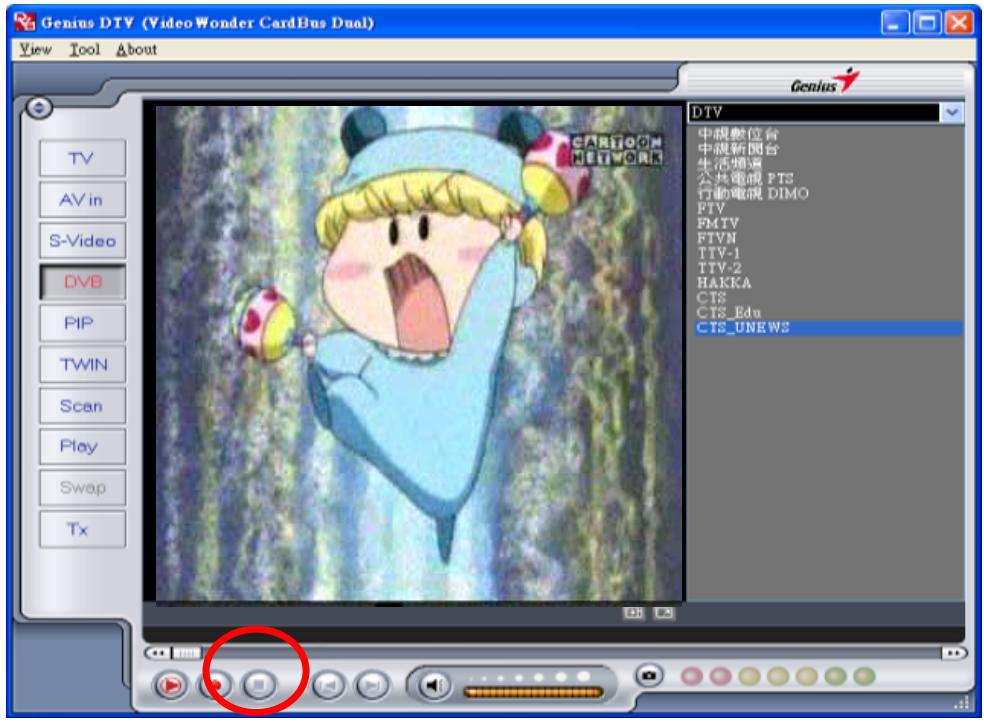
Task: Open the View menu
Action: coord(35,50)
